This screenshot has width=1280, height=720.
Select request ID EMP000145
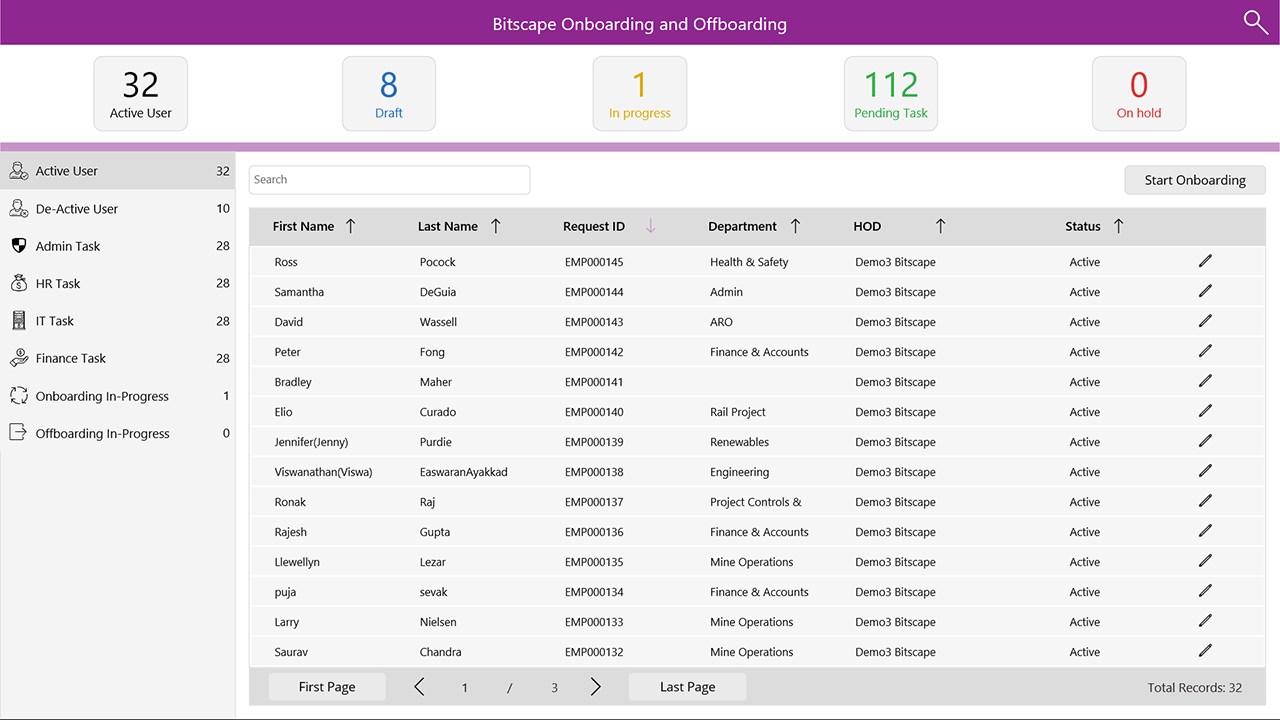[x=594, y=262]
